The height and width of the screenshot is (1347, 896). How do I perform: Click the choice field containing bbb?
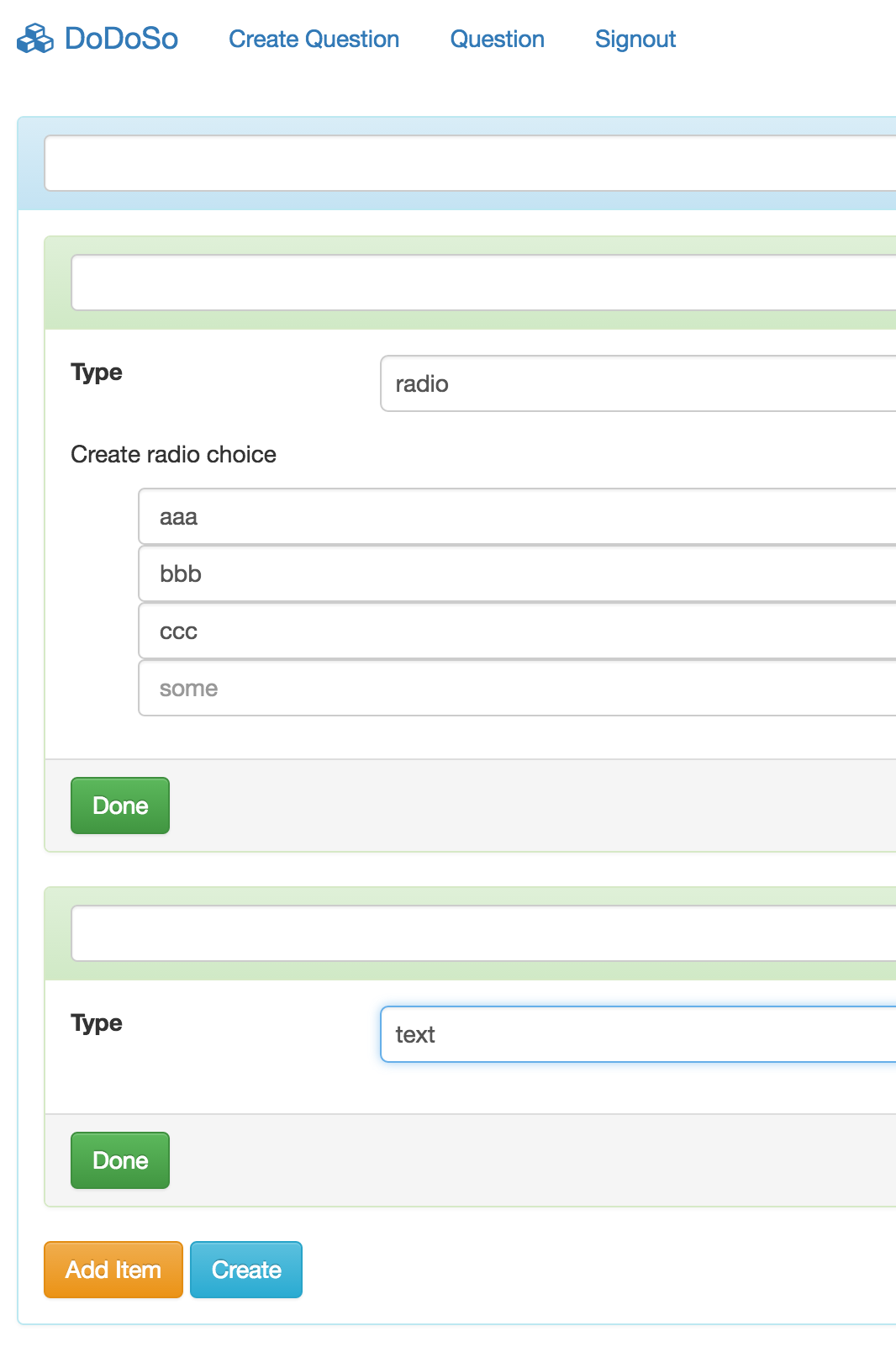[518, 573]
